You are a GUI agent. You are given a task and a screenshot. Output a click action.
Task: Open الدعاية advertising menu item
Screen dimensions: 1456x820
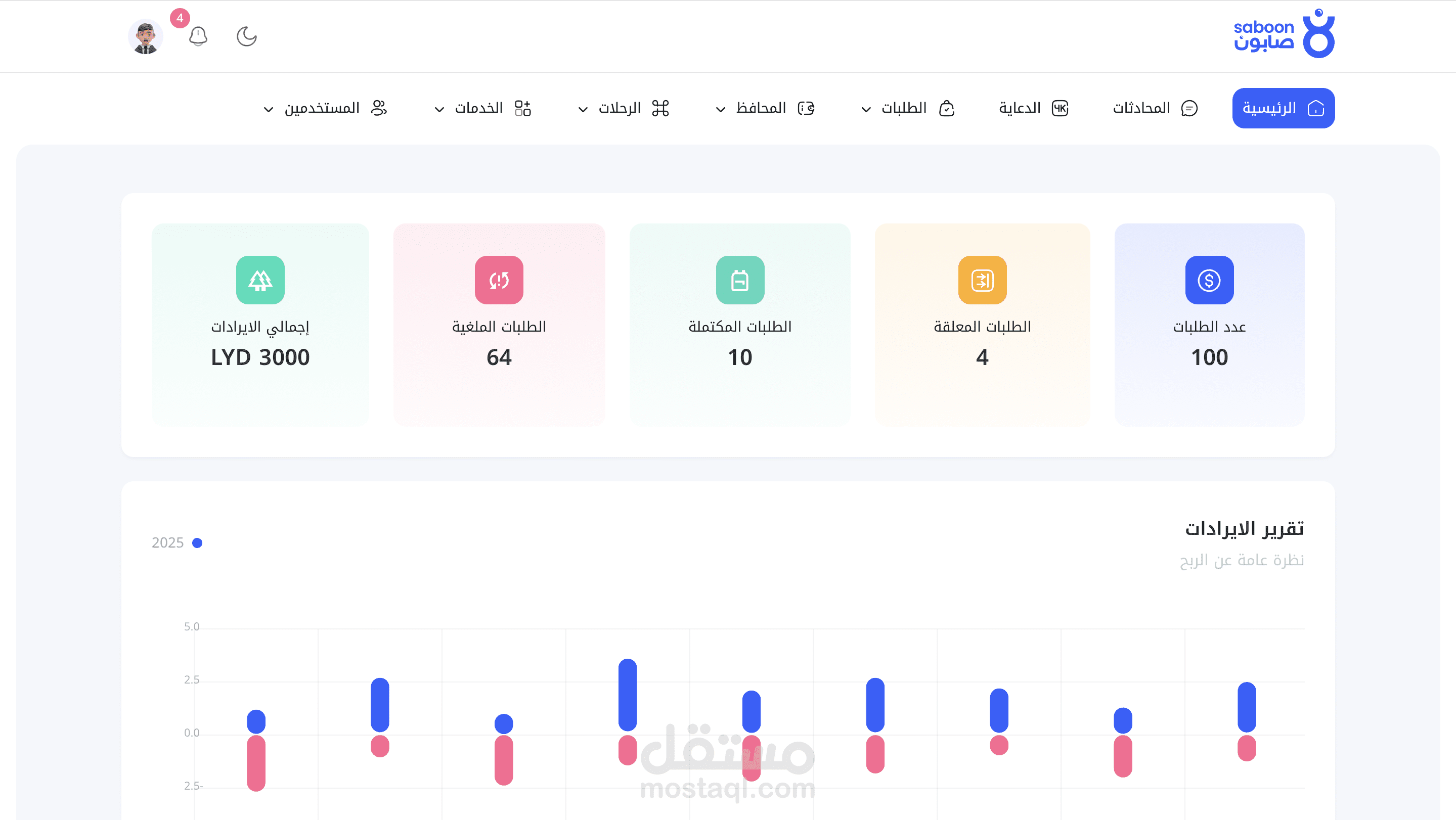pyautogui.click(x=1033, y=108)
